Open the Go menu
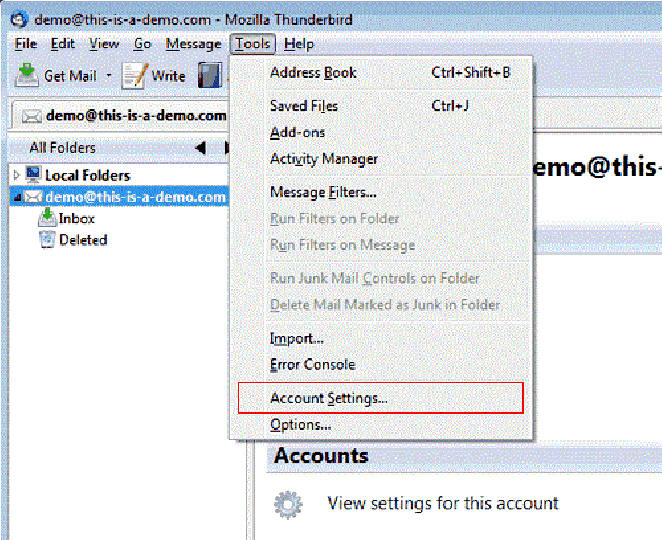This screenshot has width=662, height=540. 142,44
